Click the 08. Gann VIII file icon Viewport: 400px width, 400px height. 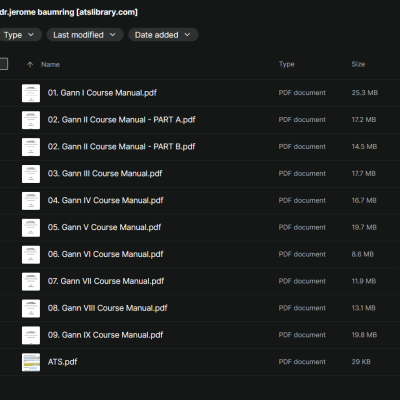click(x=31, y=308)
